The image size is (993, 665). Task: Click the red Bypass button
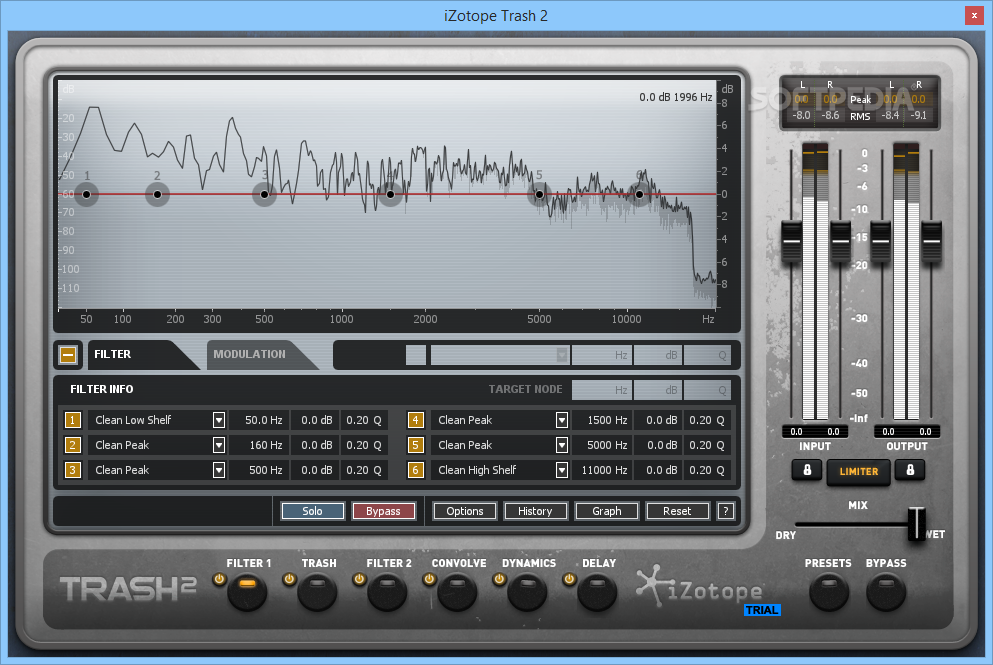coord(383,511)
